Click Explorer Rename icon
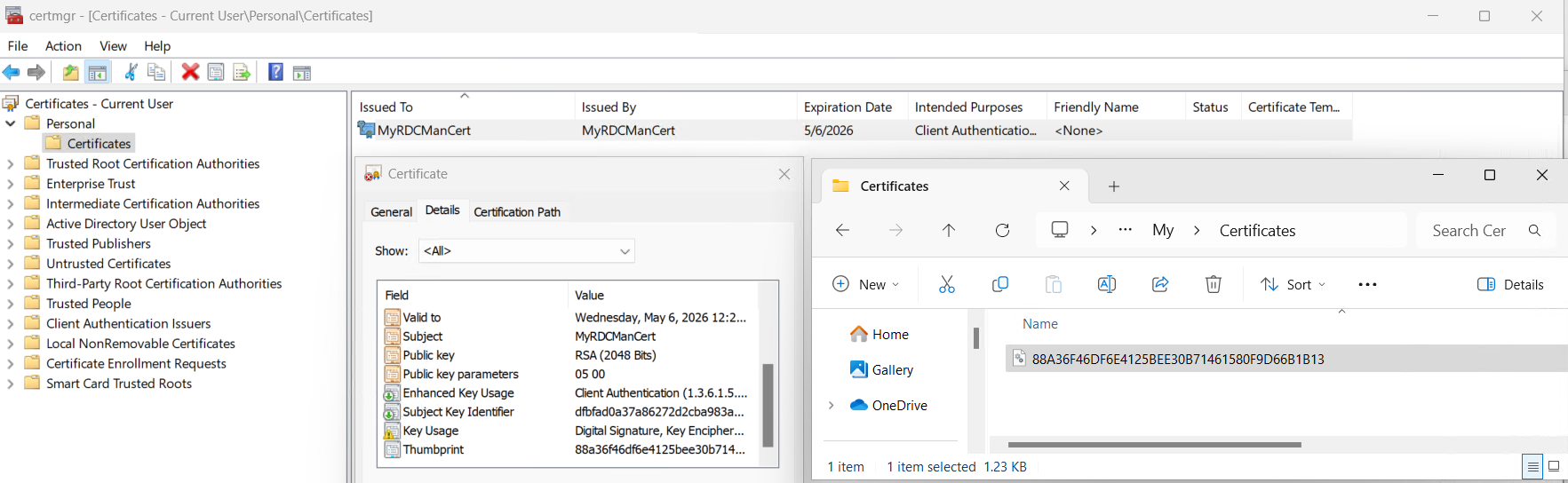Image resolution: width=1568 pixels, height=483 pixels. tap(1107, 284)
